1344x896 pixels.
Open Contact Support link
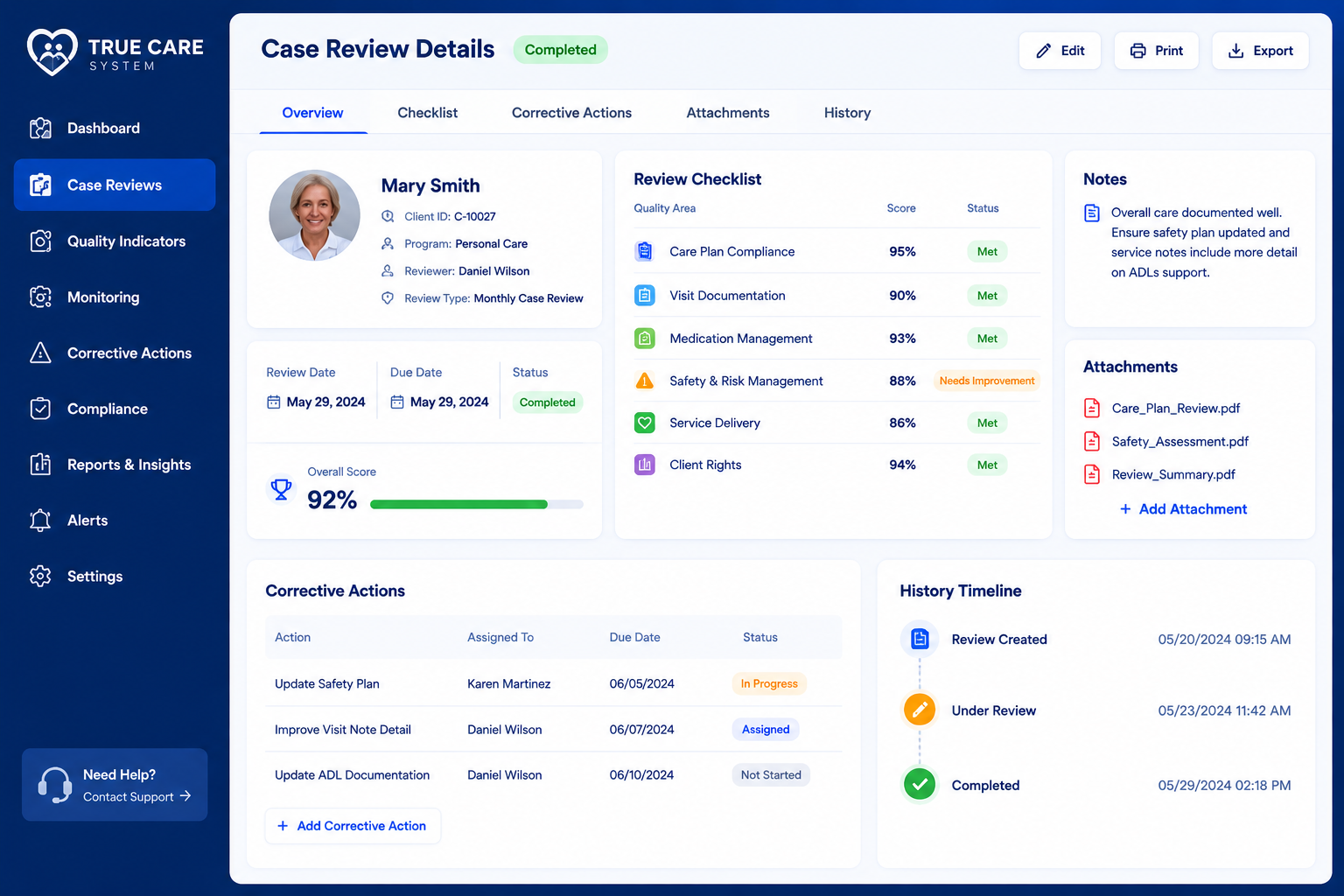click(x=136, y=797)
